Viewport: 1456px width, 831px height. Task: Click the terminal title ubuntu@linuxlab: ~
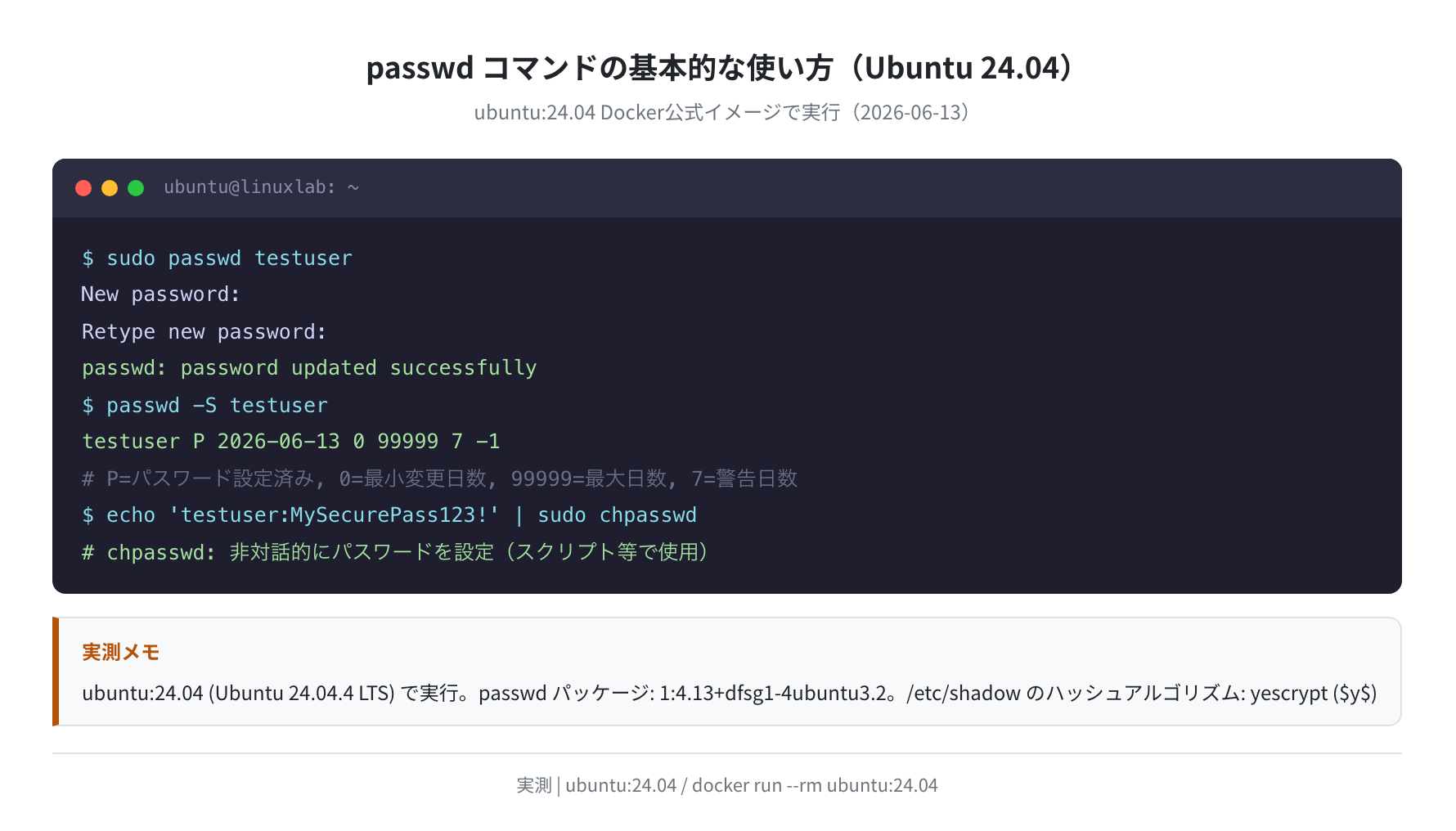click(x=262, y=187)
